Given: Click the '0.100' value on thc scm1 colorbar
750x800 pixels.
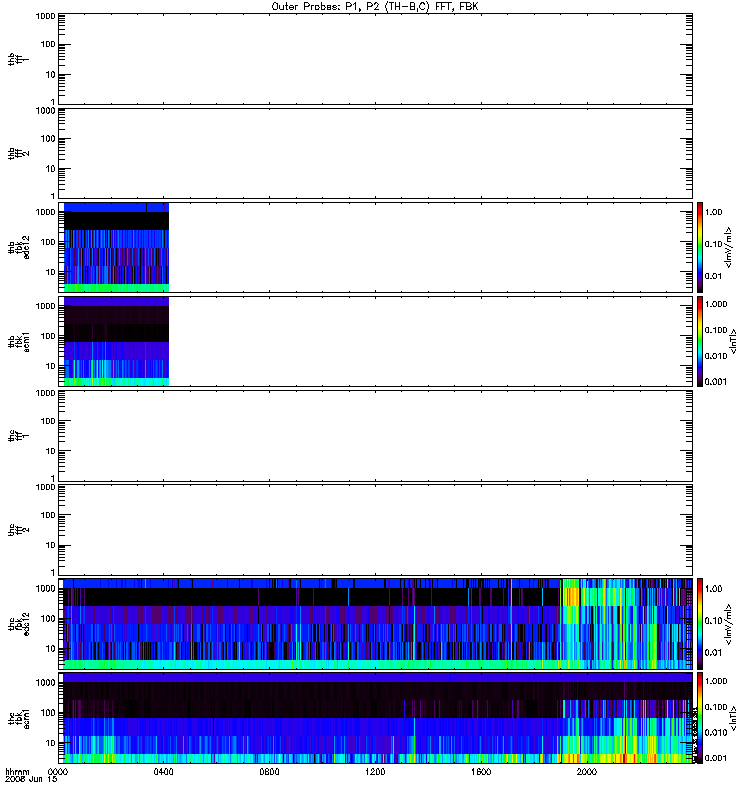Looking at the screenshot, I should tap(716, 707).
